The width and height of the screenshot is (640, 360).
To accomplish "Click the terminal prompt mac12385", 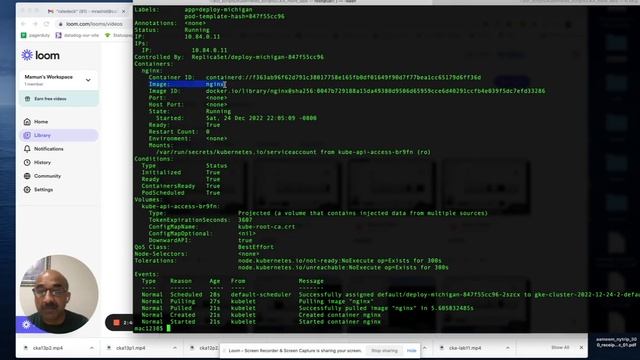I will (149, 328).
